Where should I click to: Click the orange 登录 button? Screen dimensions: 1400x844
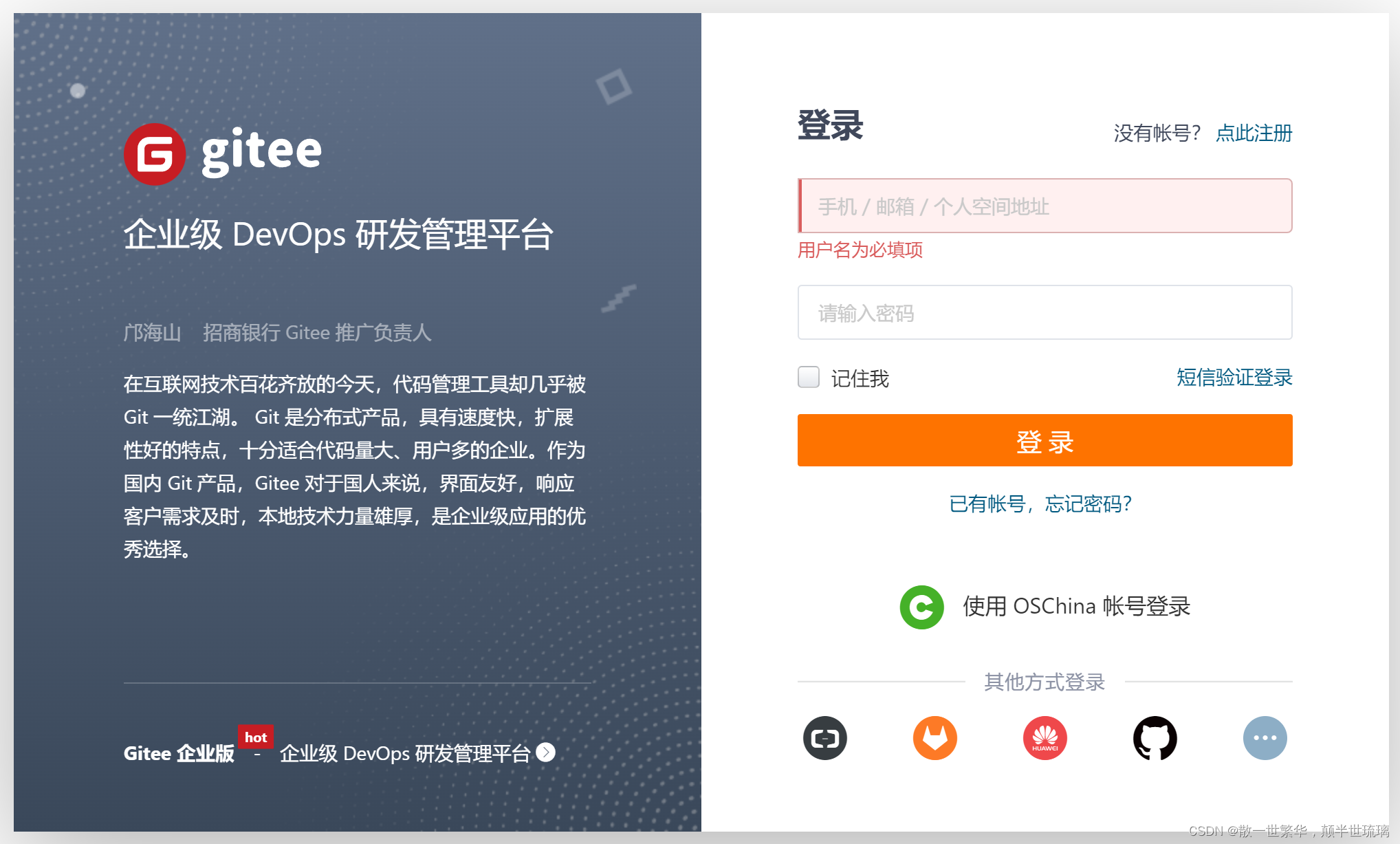1044,440
